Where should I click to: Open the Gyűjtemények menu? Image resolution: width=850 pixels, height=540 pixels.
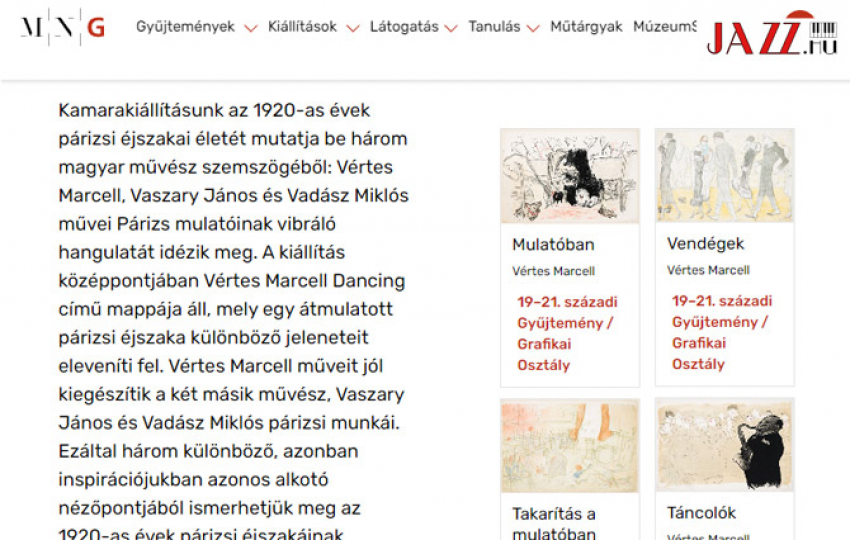(185, 27)
